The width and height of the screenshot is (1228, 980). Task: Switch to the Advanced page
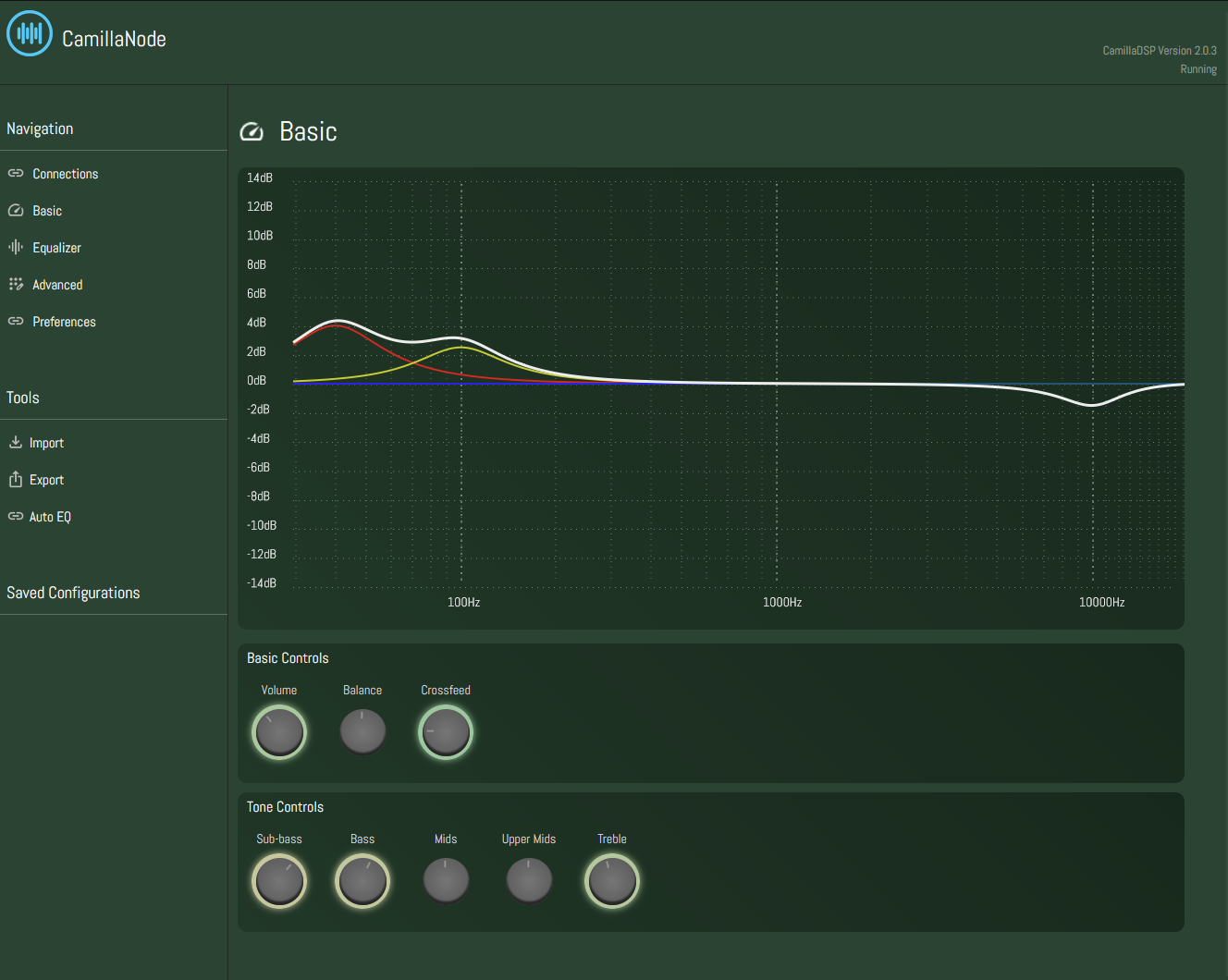57,285
